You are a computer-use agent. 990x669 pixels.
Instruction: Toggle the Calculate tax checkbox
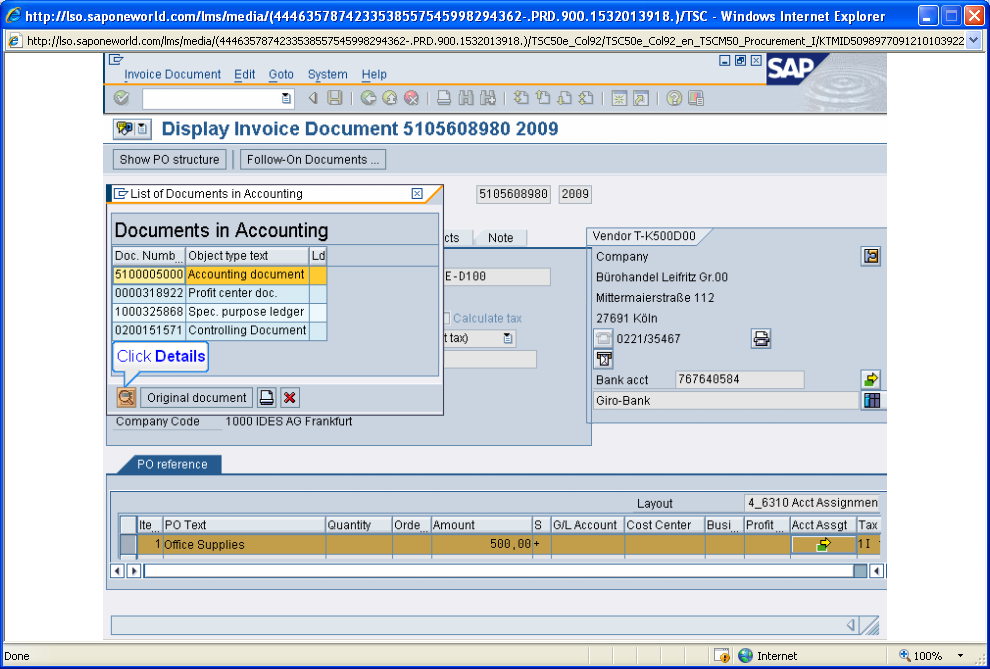(x=446, y=318)
